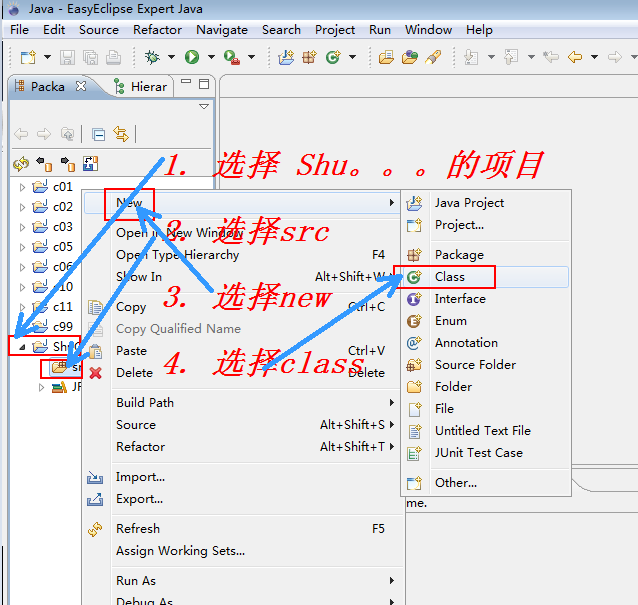Open the Navigate menu
The width and height of the screenshot is (638, 605).
point(222,30)
